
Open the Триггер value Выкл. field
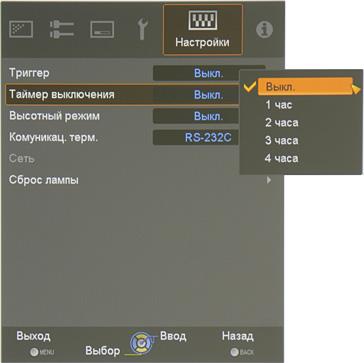pyautogui.click(x=209, y=73)
